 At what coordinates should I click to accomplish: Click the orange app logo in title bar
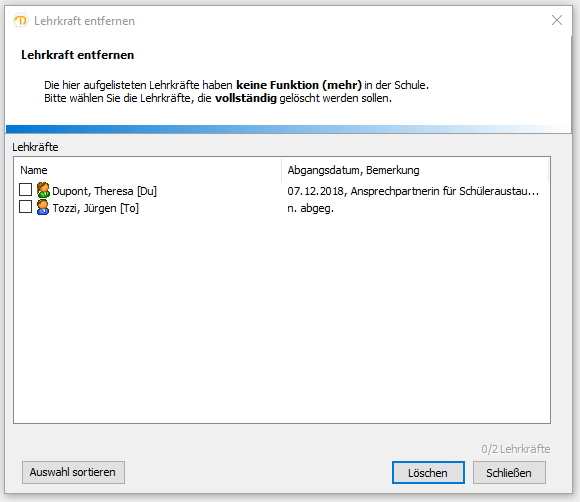coord(21,20)
